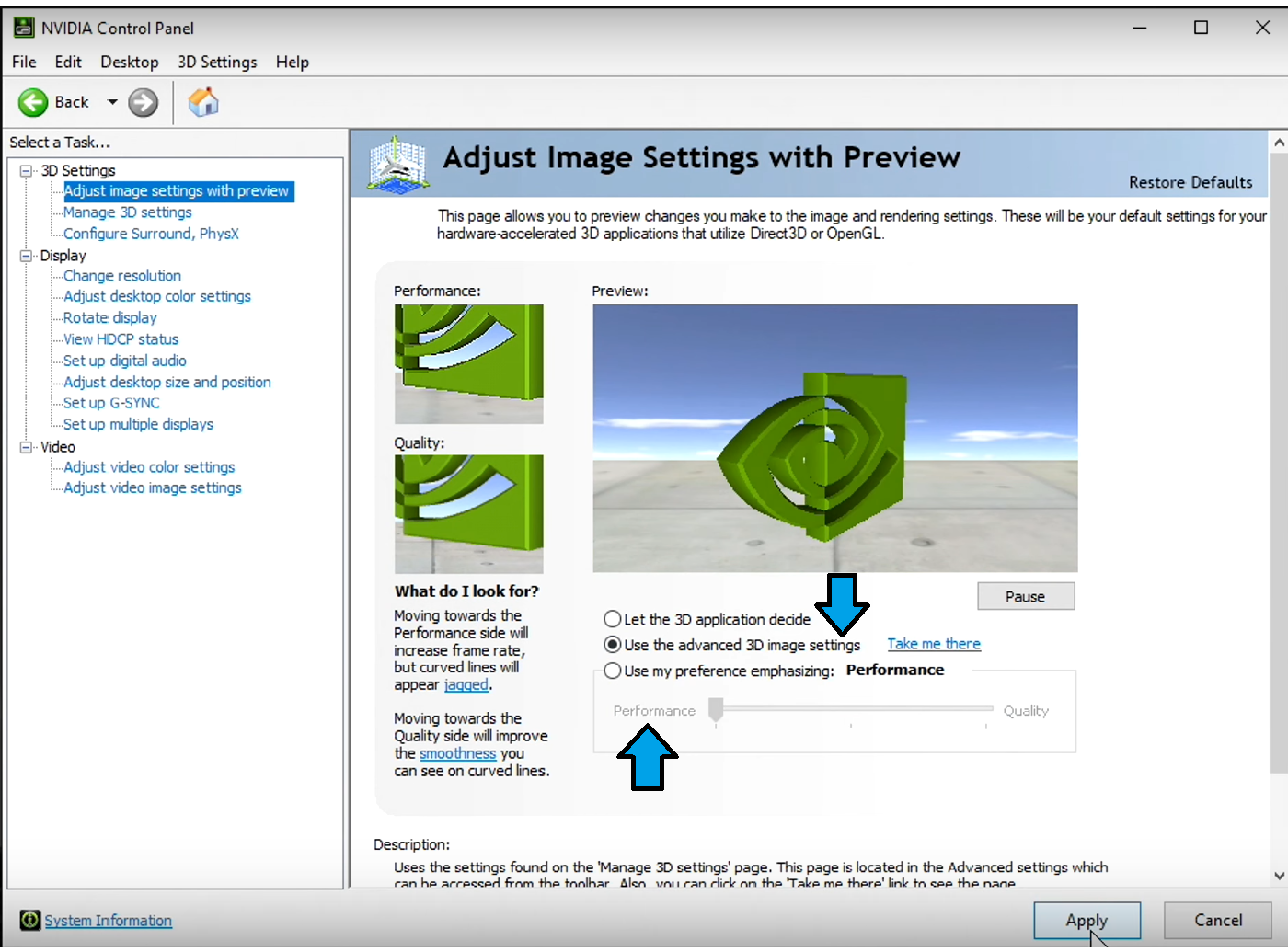Viewport: 1288px width, 952px height.
Task: Open 'Adjust desktop size and position' task
Action: click(167, 382)
